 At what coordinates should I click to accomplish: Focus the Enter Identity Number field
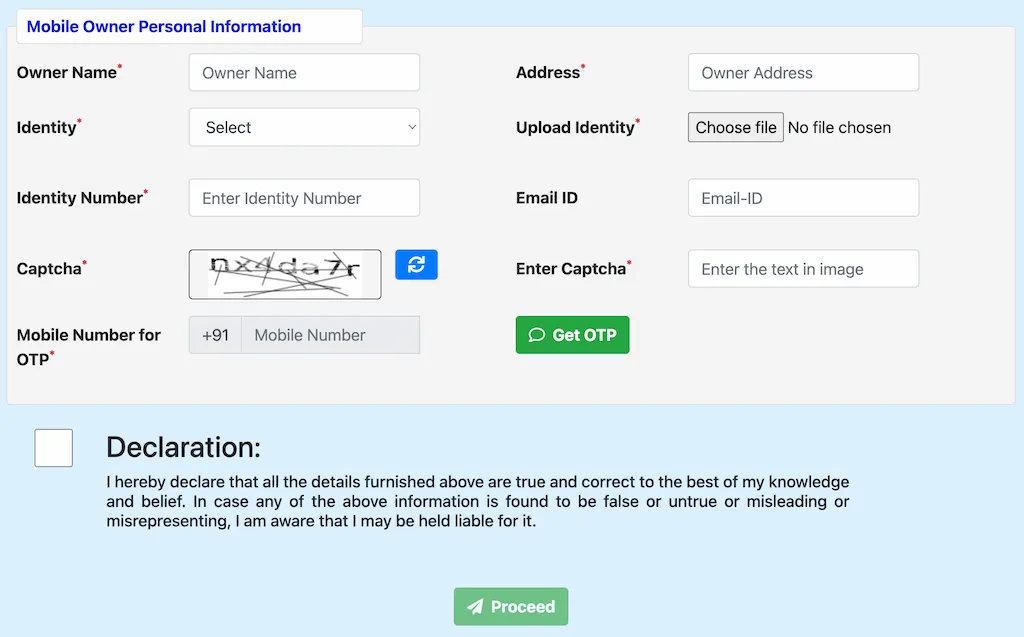[303, 197]
